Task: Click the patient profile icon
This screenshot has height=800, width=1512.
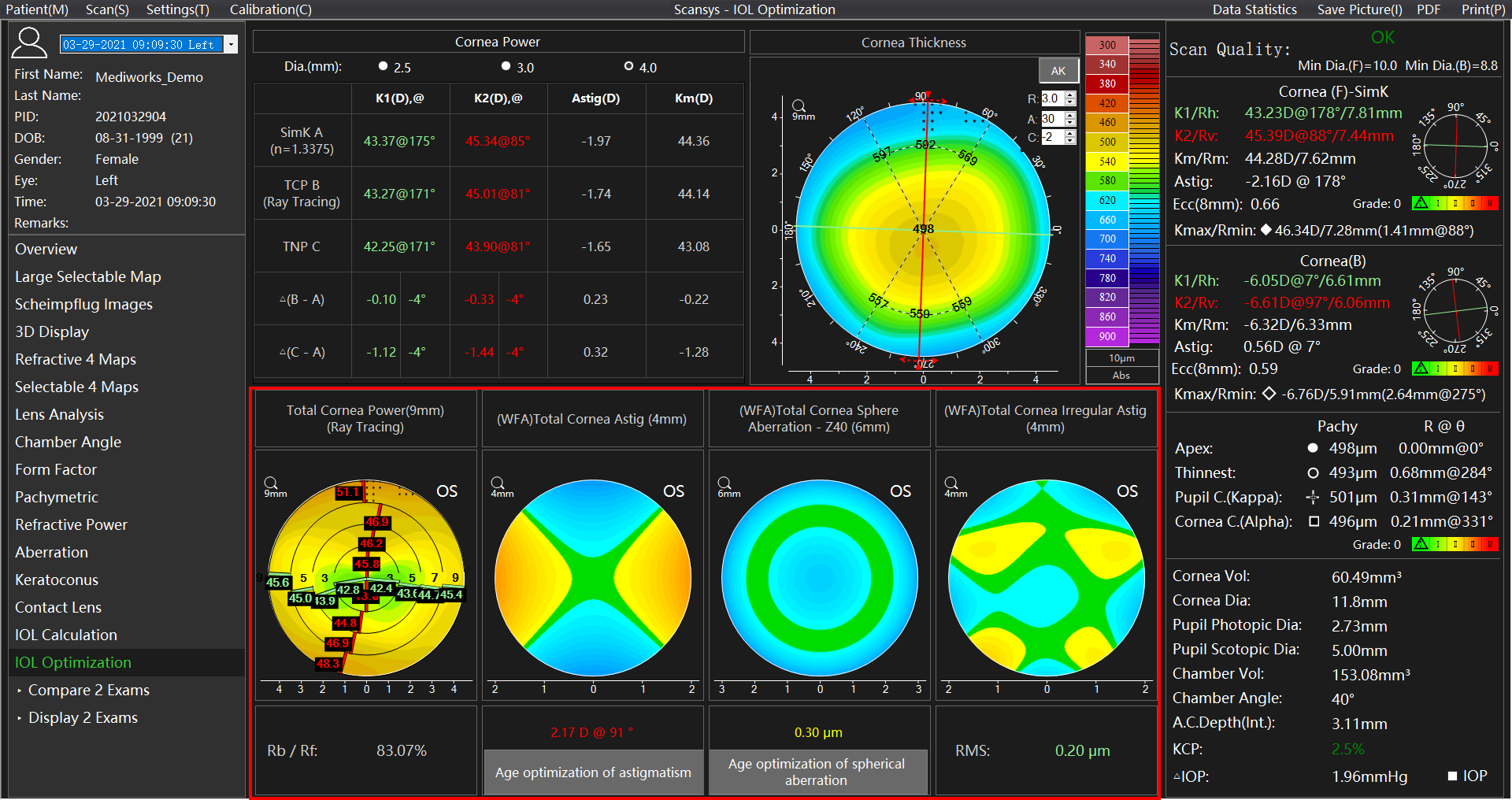Action: pos(29,43)
